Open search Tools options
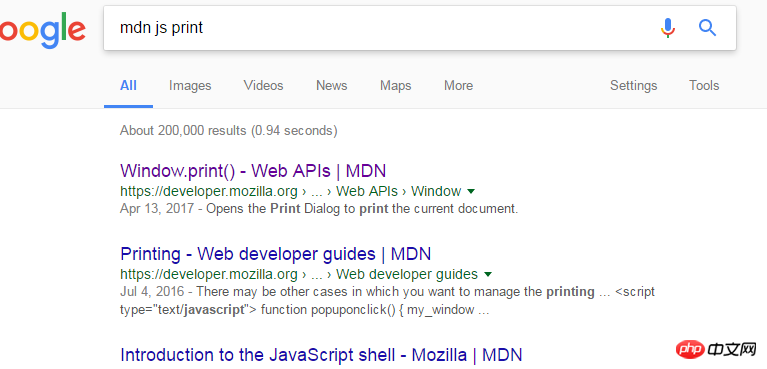The height and width of the screenshot is (369, 767). click(x=704, y=86)
